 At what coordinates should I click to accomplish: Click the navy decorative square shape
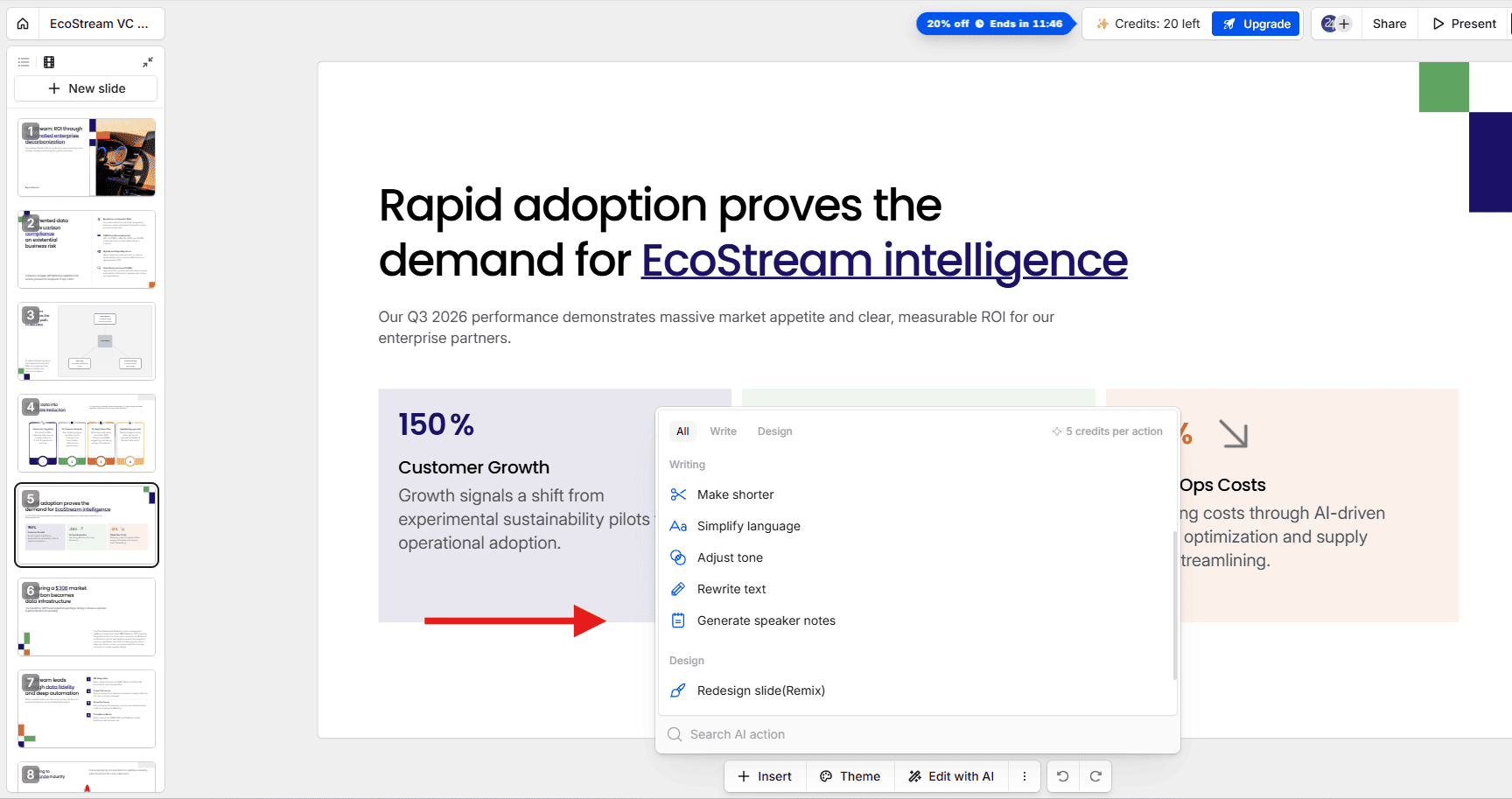(x=1490, y=162)
